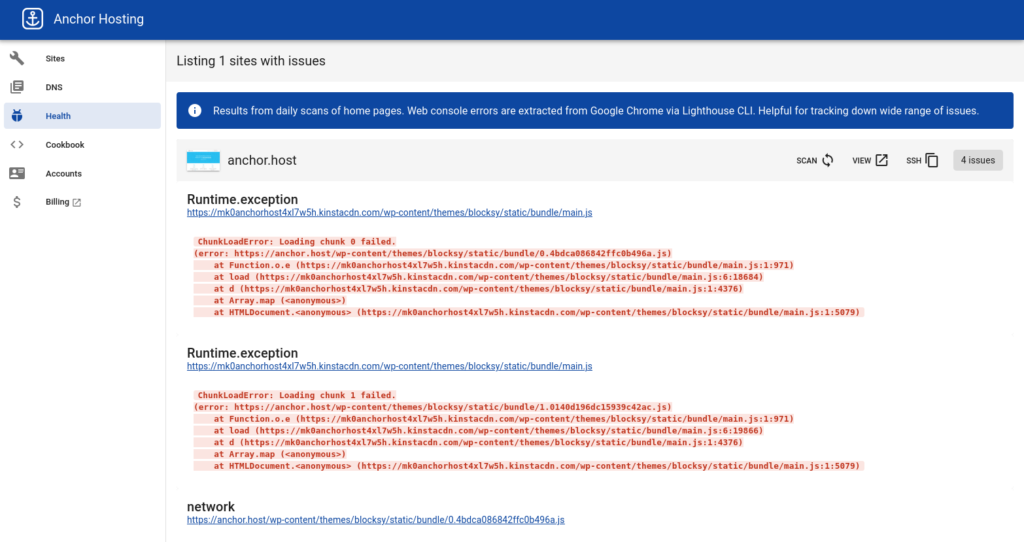Open first Runtime.exception main.js link

coord(390,213)
